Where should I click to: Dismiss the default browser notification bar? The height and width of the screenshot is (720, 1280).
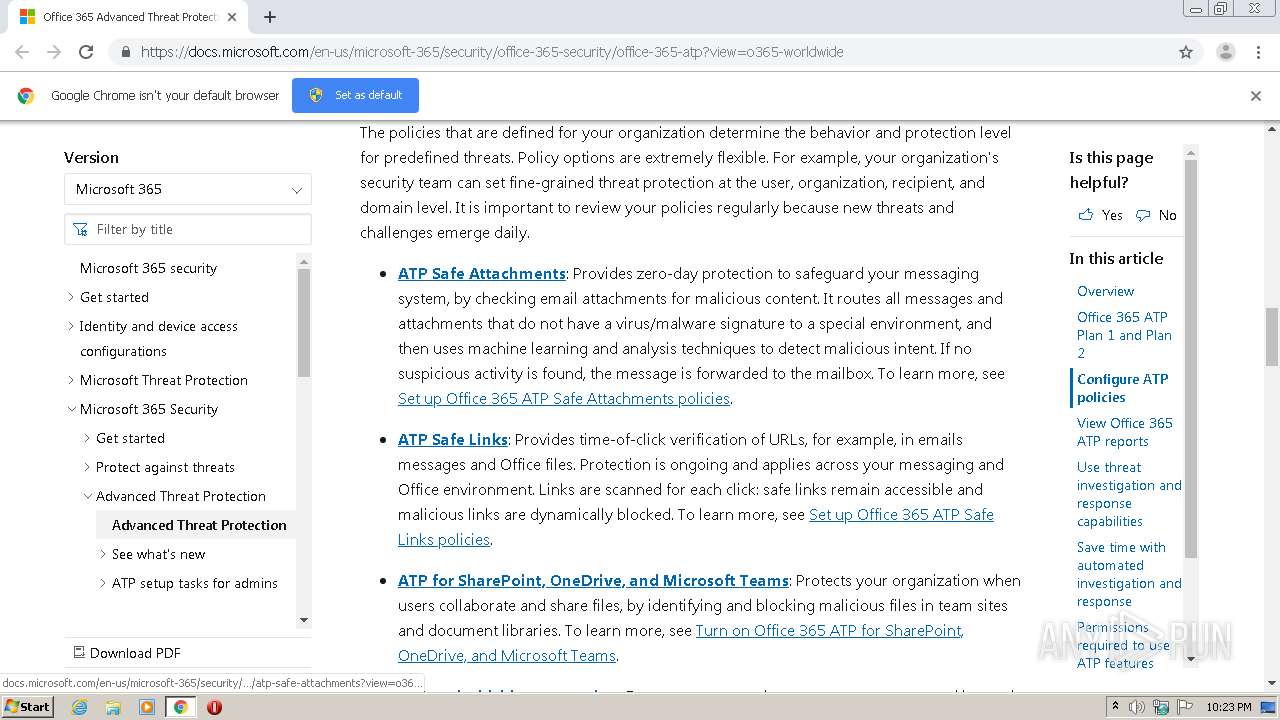point(1256,96)
